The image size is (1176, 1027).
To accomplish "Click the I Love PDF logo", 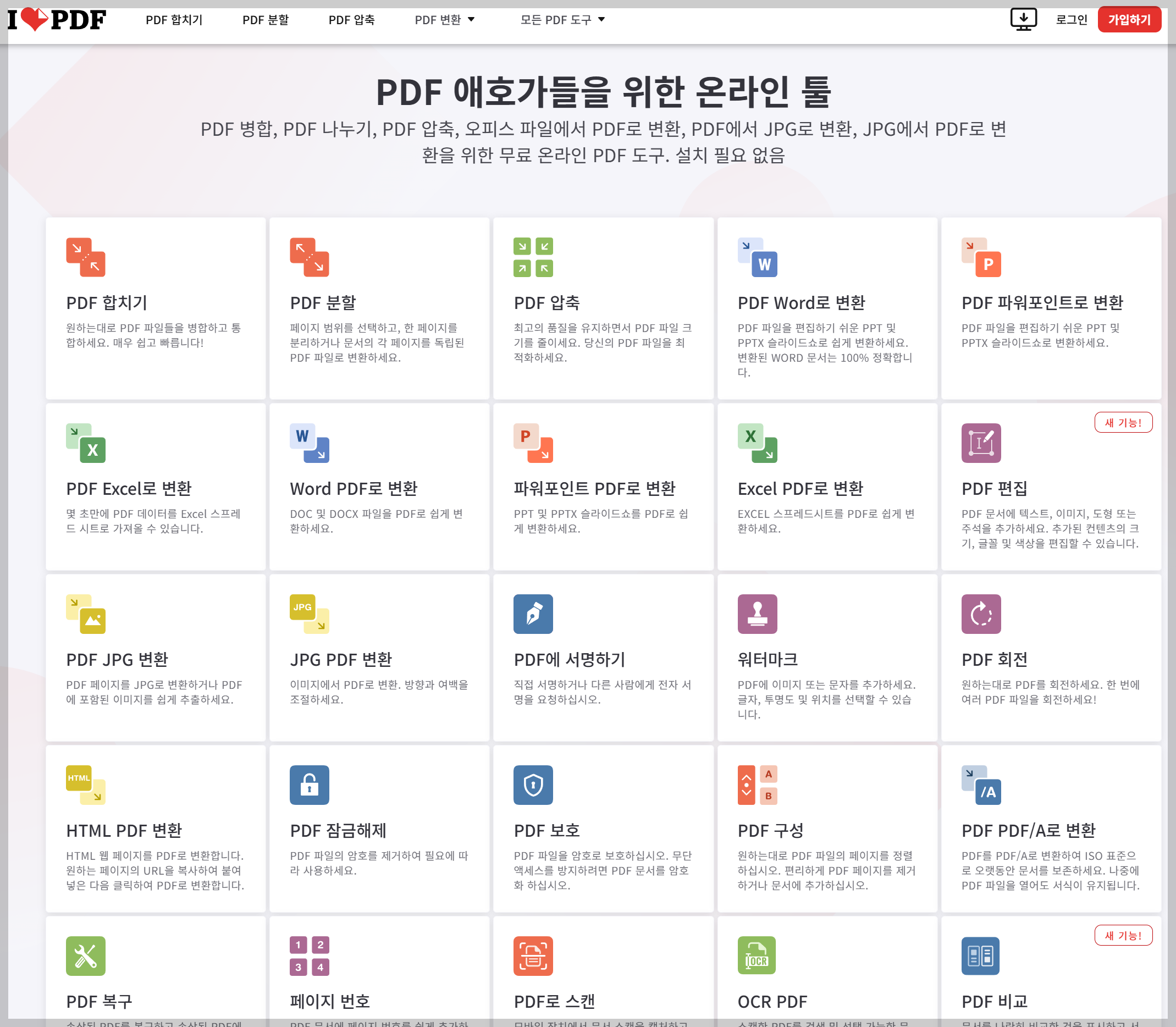I will pos(57,19).
